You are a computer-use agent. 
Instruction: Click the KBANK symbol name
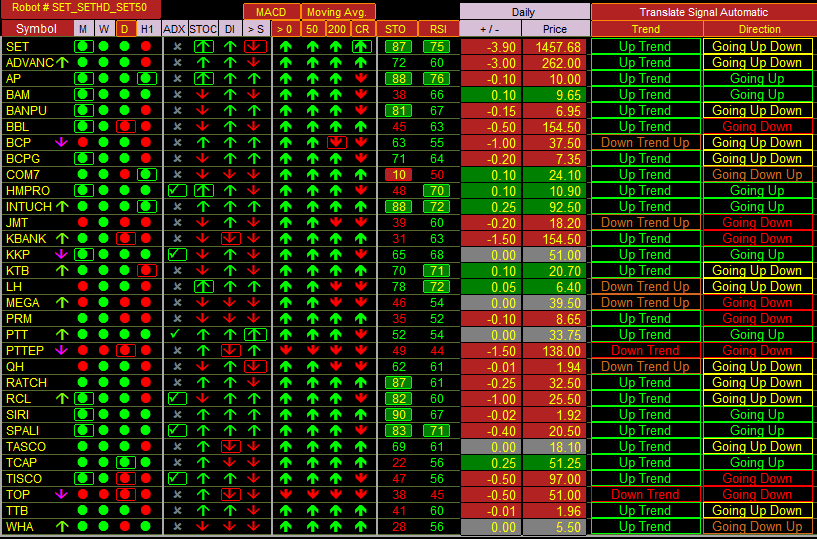(x=26, y=239)
